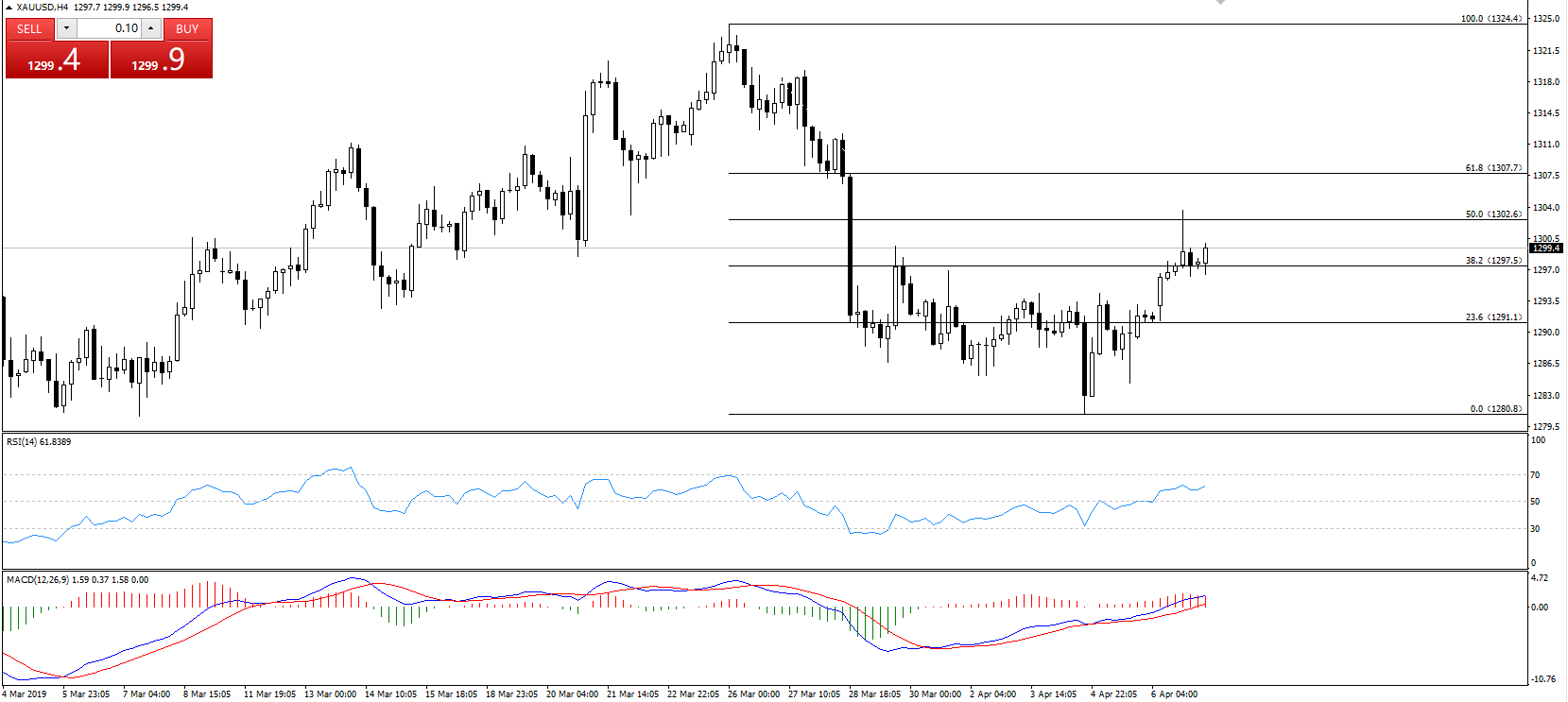This screenshot has height=702, width=1568.
Task: Click the MACD 4.72 axis value
Action: [1540, 577]
